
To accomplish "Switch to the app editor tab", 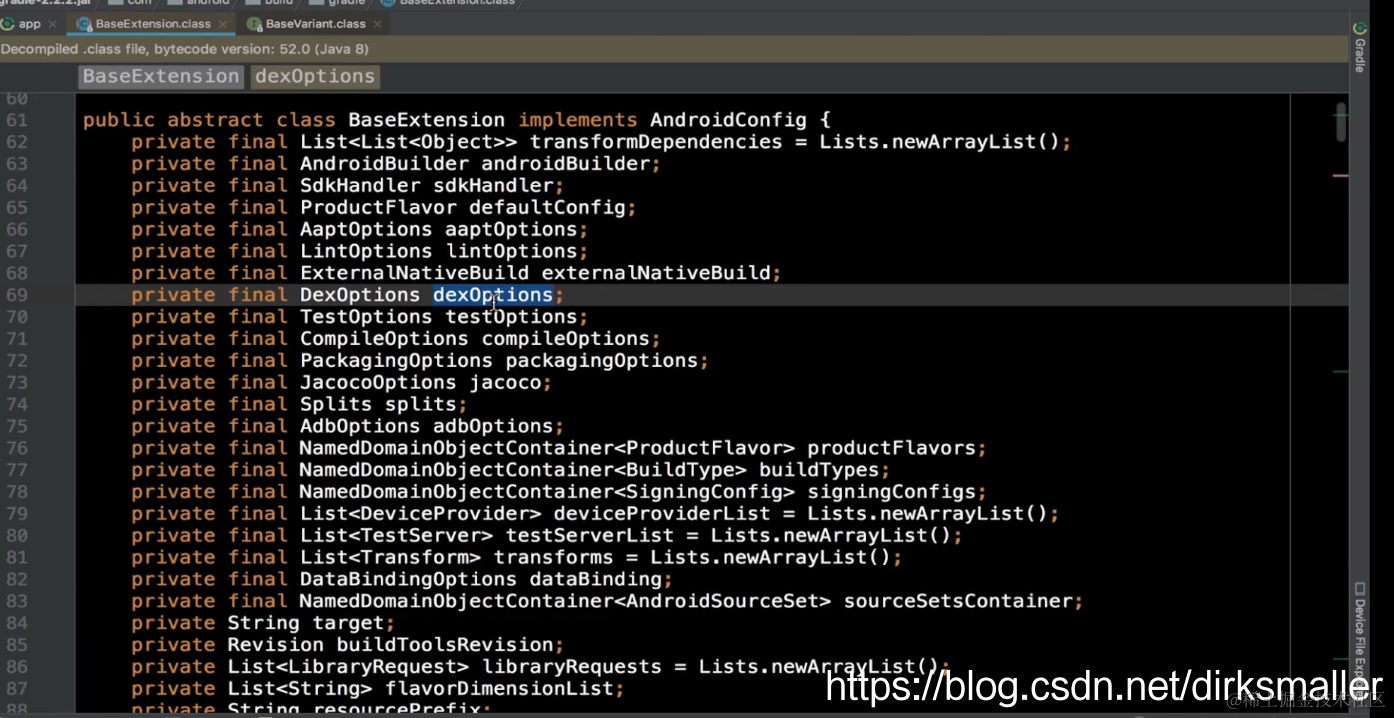I will [30, 23].
